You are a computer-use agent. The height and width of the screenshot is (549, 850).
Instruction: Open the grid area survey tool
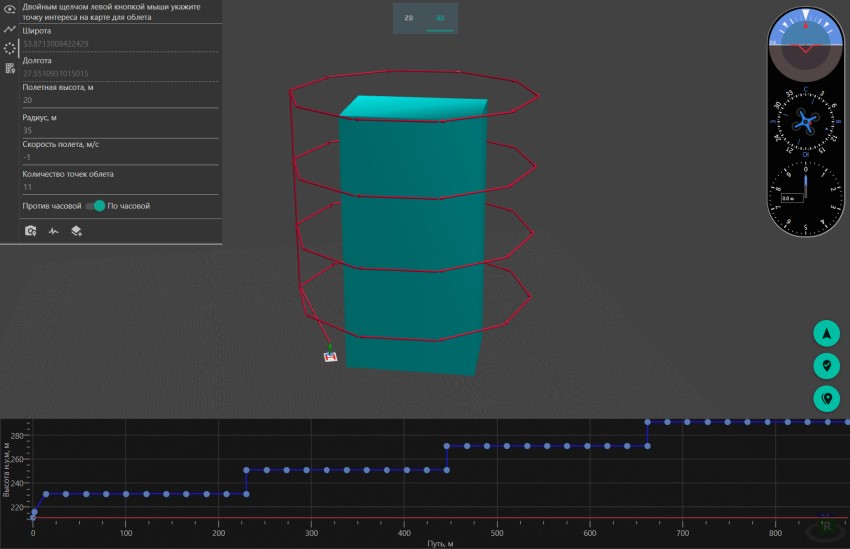(x=9, y=68)
